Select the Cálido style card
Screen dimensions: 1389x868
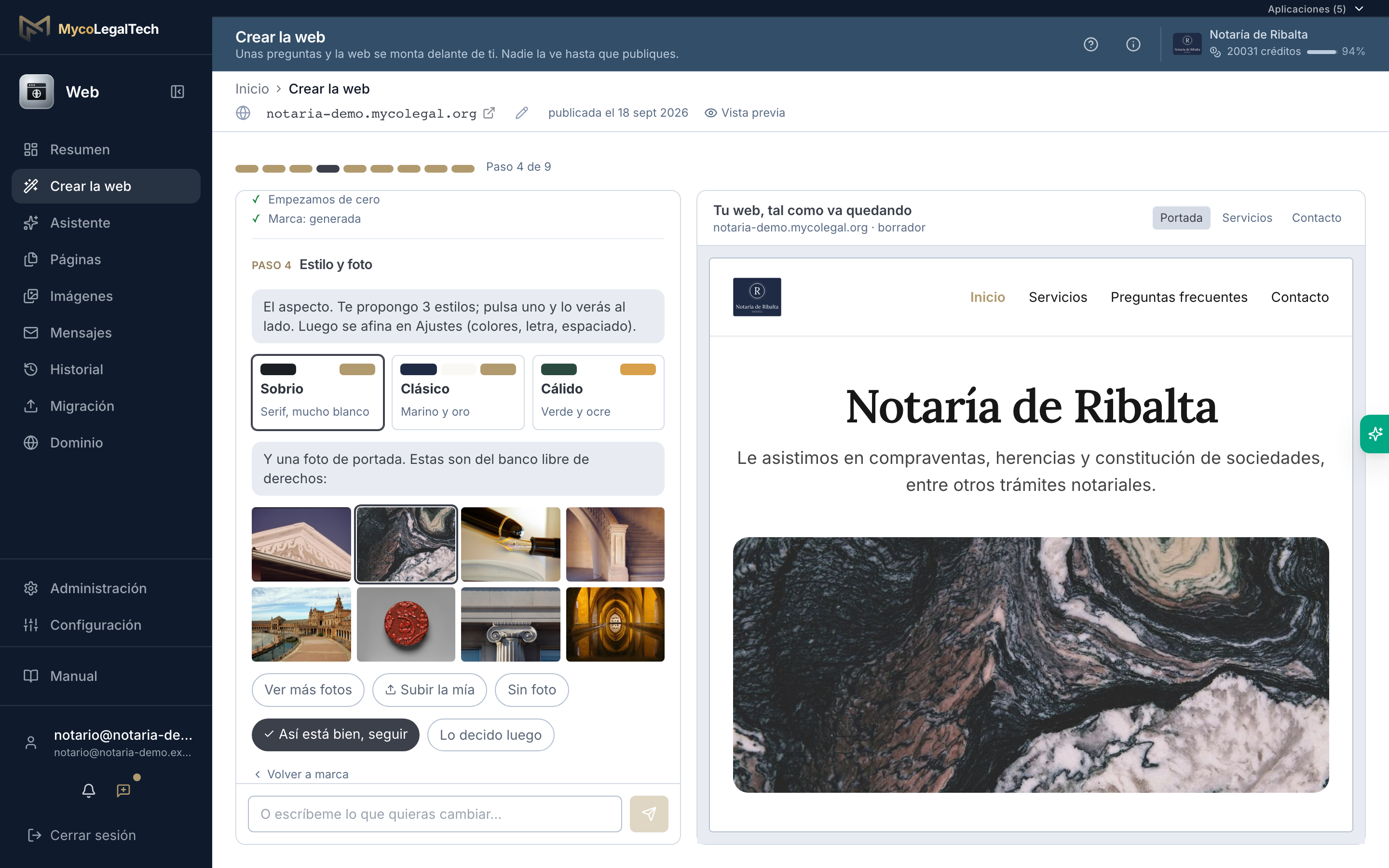[x=598, y=392]
